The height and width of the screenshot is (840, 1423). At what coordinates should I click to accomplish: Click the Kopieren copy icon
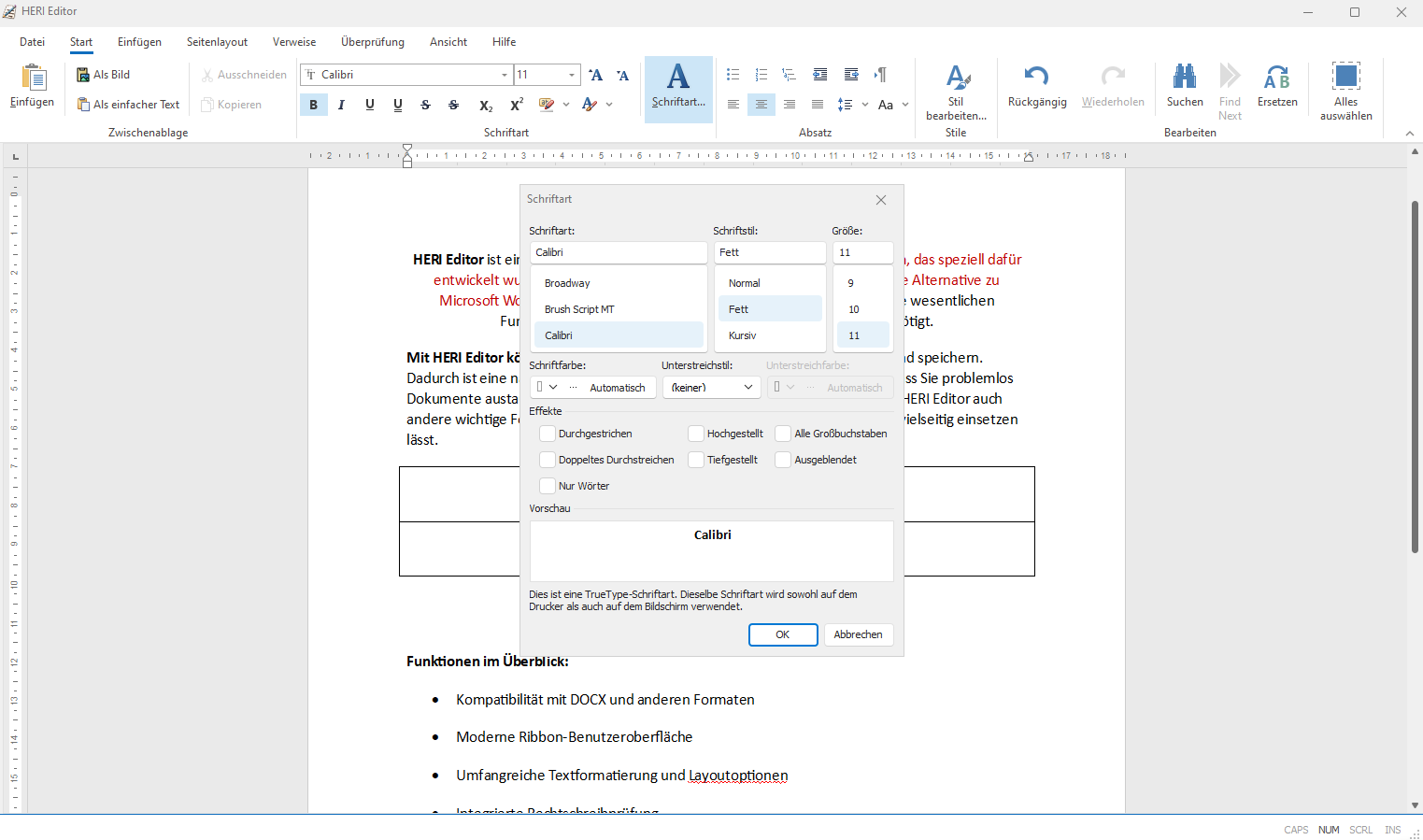point(207,105)
